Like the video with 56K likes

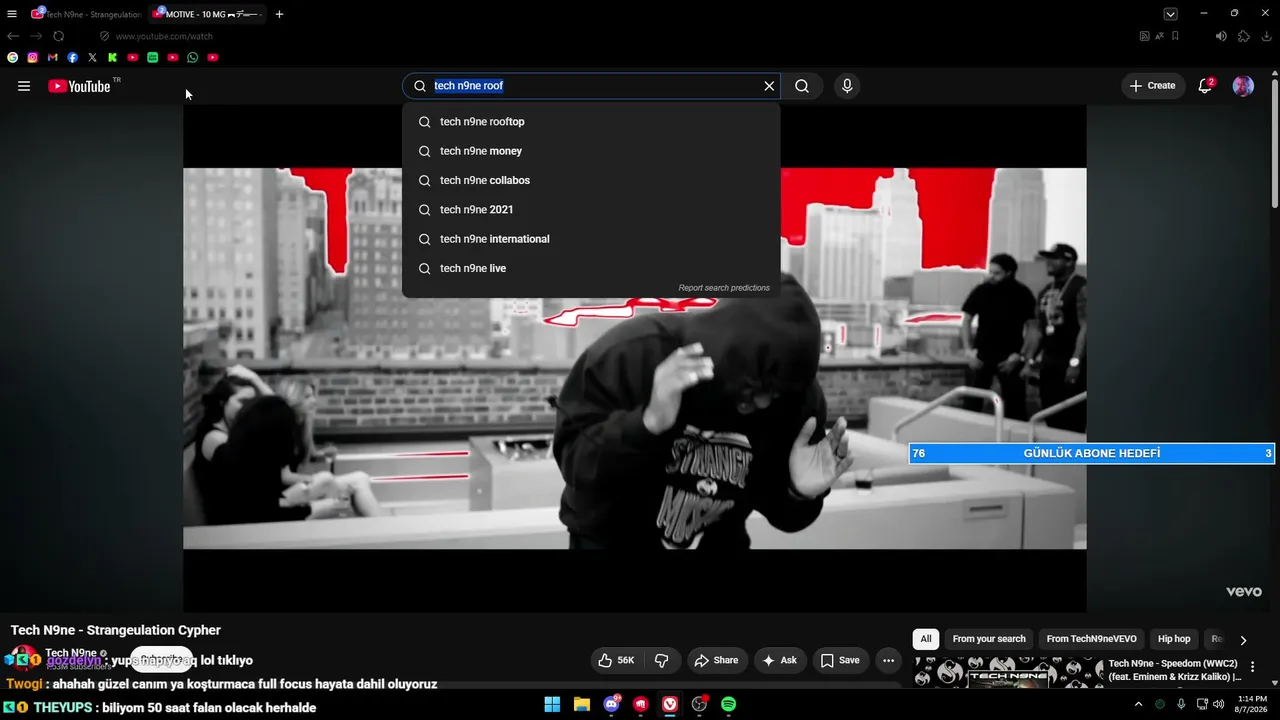[x=617, y=660]
